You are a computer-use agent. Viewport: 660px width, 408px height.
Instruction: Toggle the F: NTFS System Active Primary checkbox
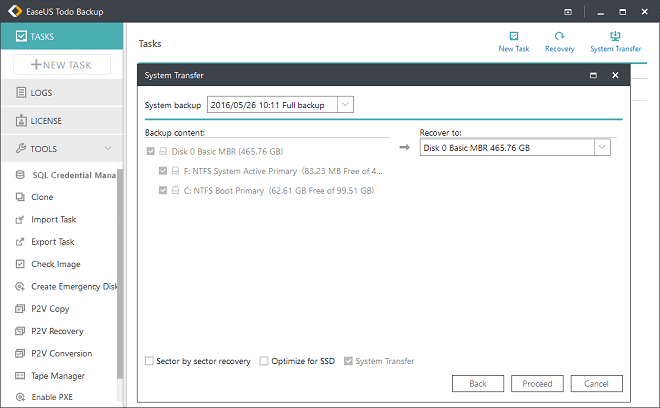pos(163,171)
